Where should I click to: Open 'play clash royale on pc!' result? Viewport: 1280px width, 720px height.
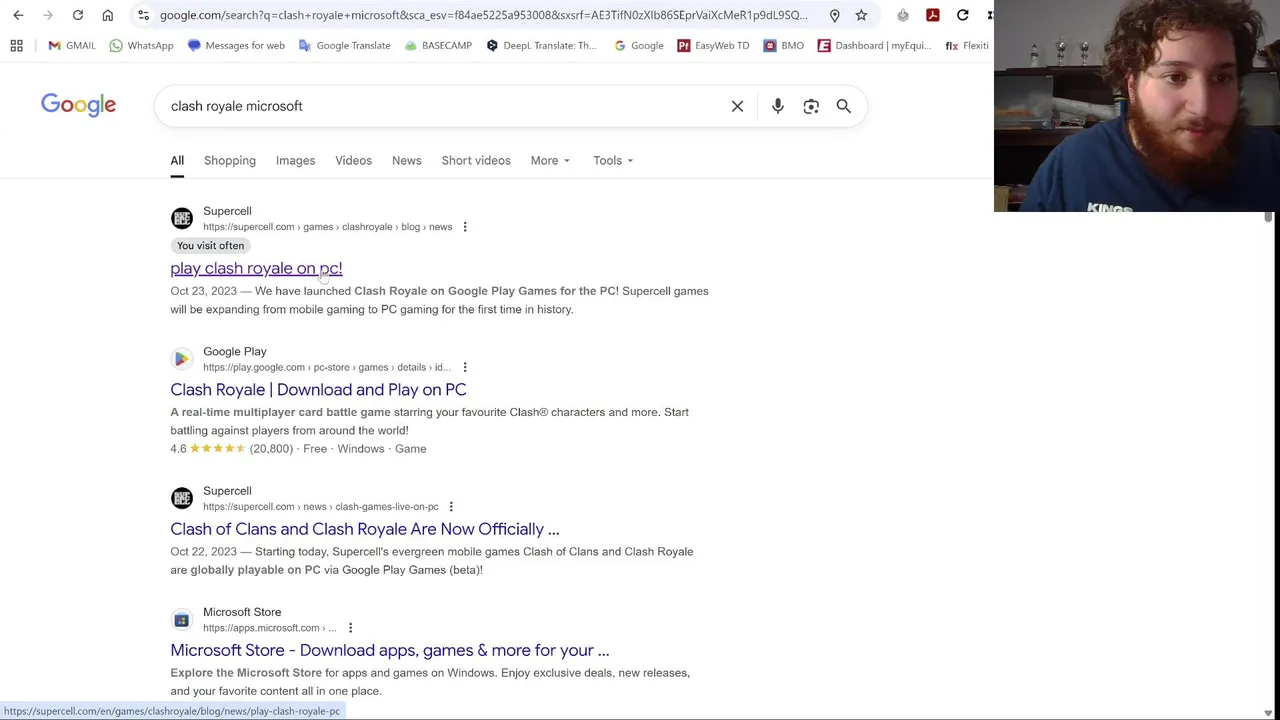tap(256, 269)
